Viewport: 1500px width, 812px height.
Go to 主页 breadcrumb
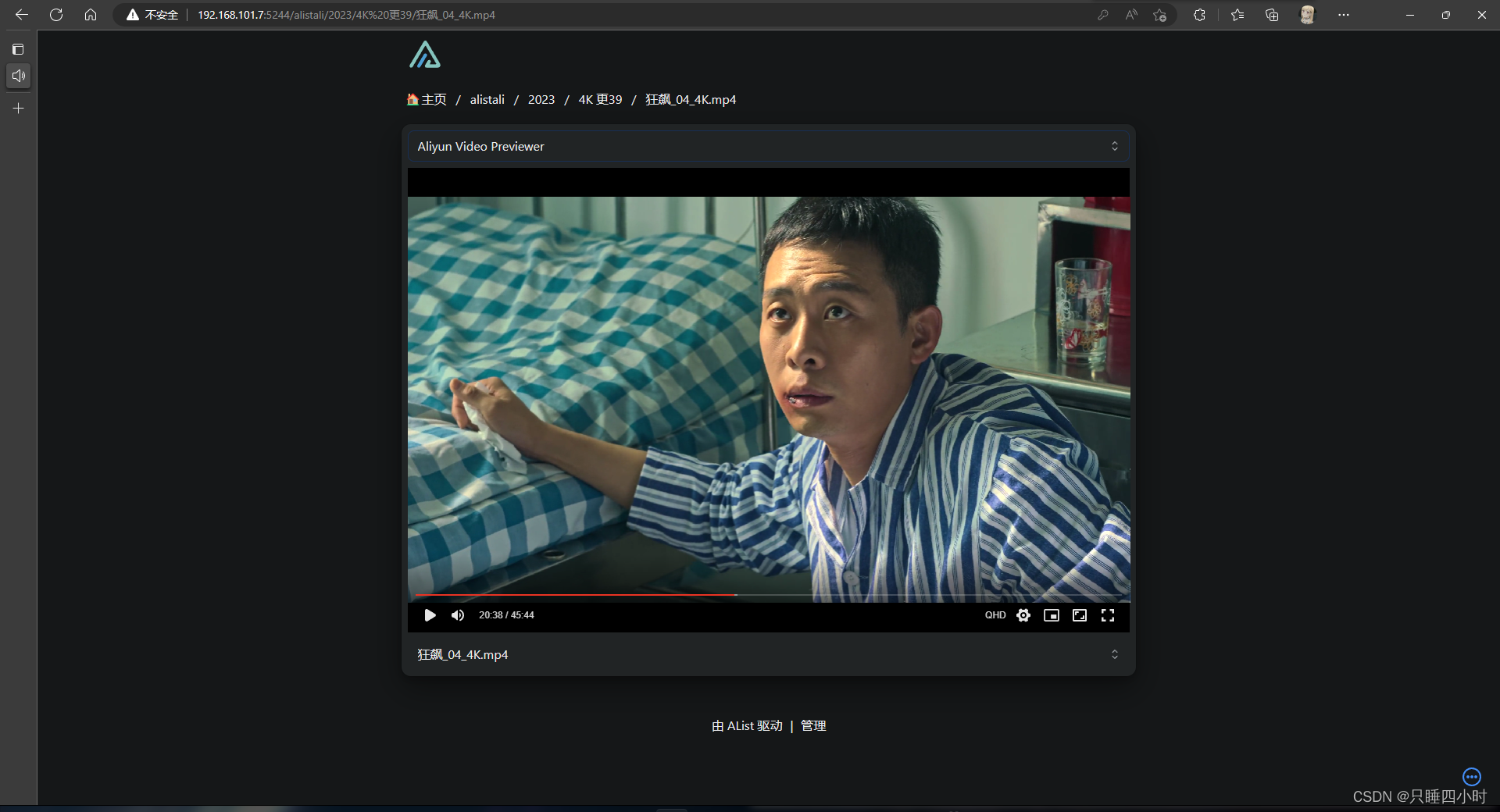[x=427, y=99]
